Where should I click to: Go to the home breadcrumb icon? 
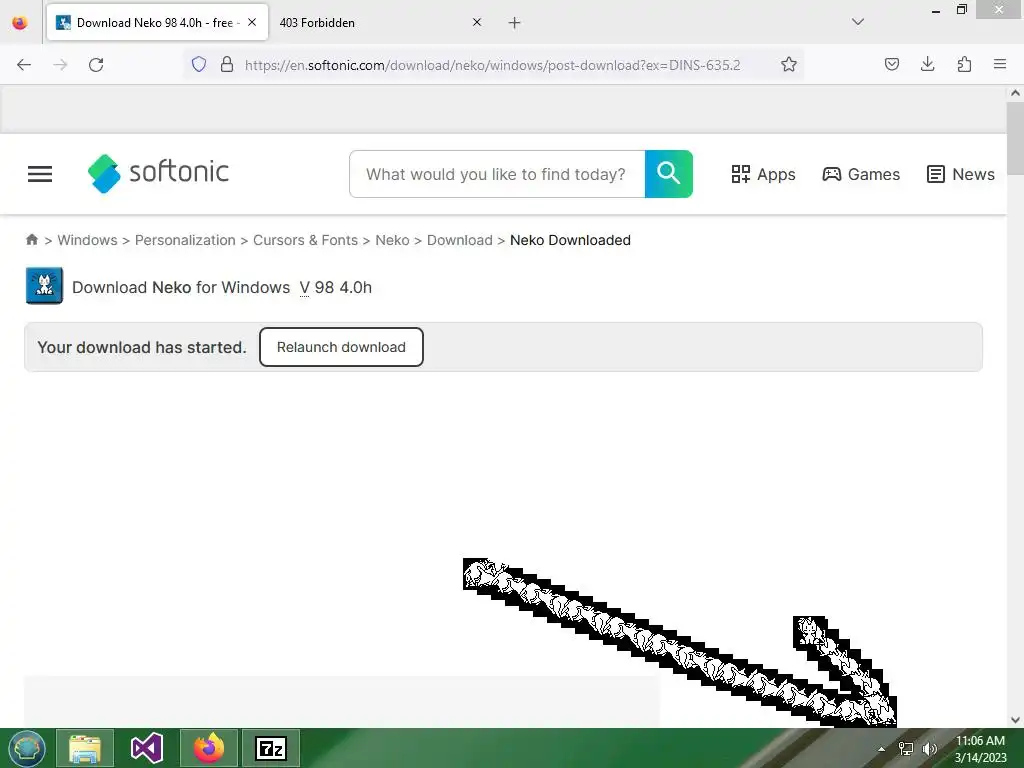(x=31, y=240)
